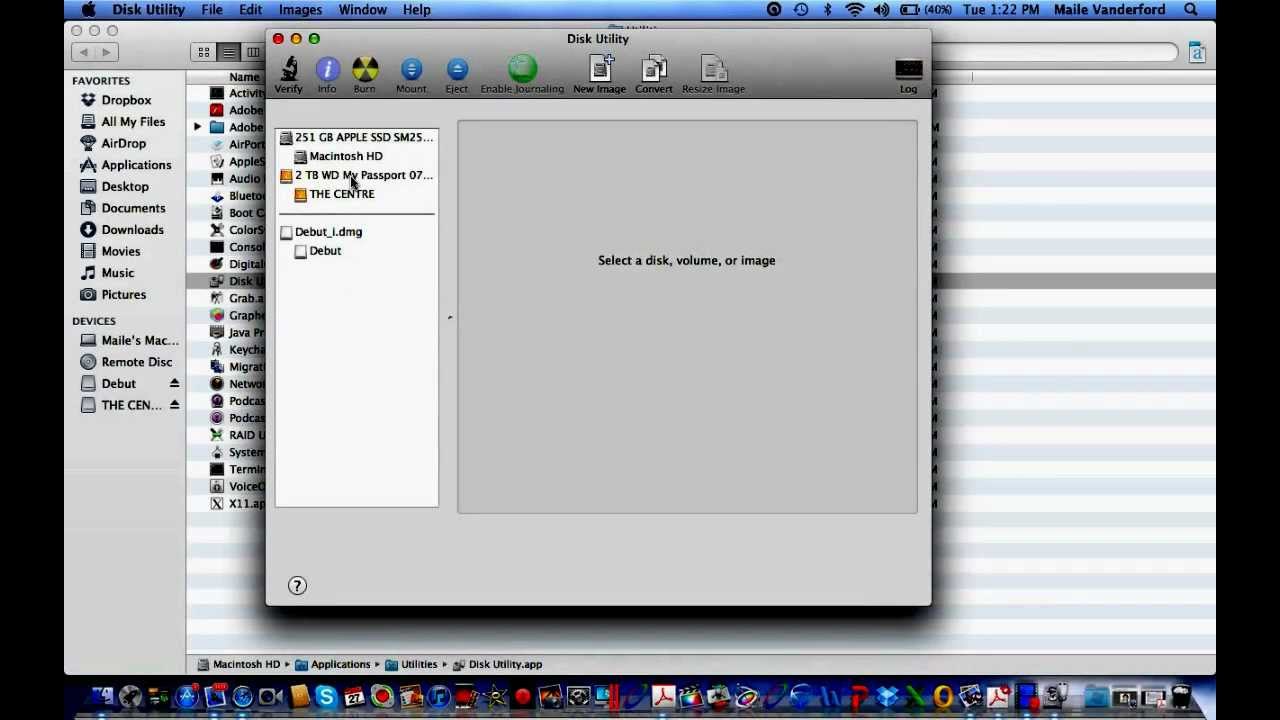This screenshot has width=1280, height=720.
Task: Click the Bluetooth menu bar icon
Action: [827, 10]
